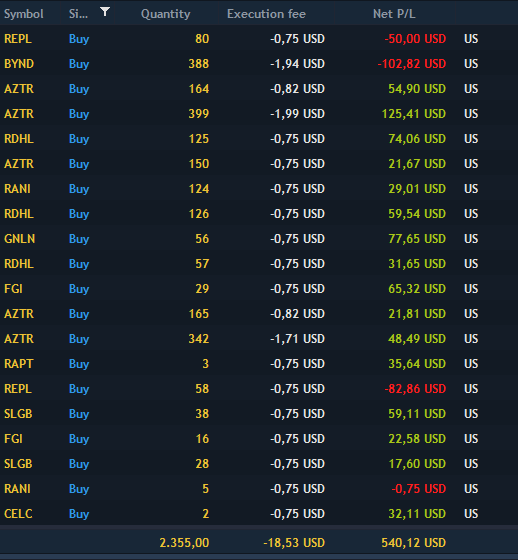518x560 pixels.
Task: Click the 77,65 USD net profit value
Action: click(x=417, y=239)
